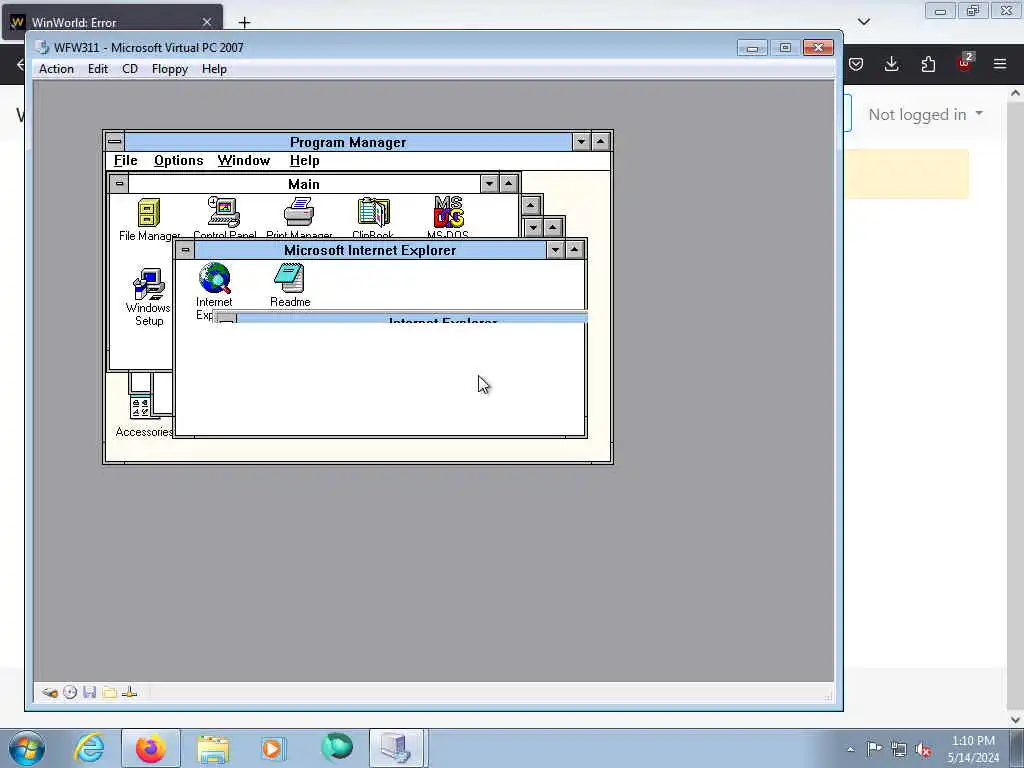This screenshot has height=768, width=1024.
Task: Open Firefox downloads arrow icon
Action: click(x=891, y=64)
